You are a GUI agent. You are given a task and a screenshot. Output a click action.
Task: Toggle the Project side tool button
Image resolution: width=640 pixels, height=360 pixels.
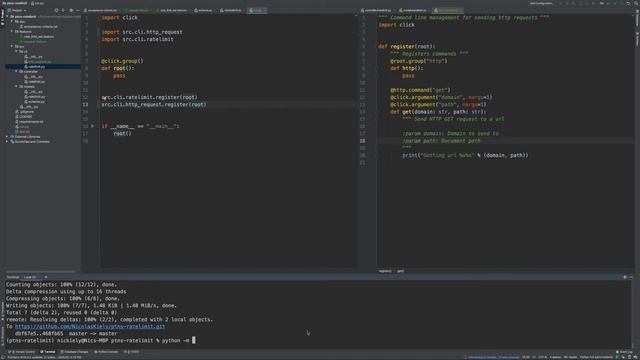[2, 17]
